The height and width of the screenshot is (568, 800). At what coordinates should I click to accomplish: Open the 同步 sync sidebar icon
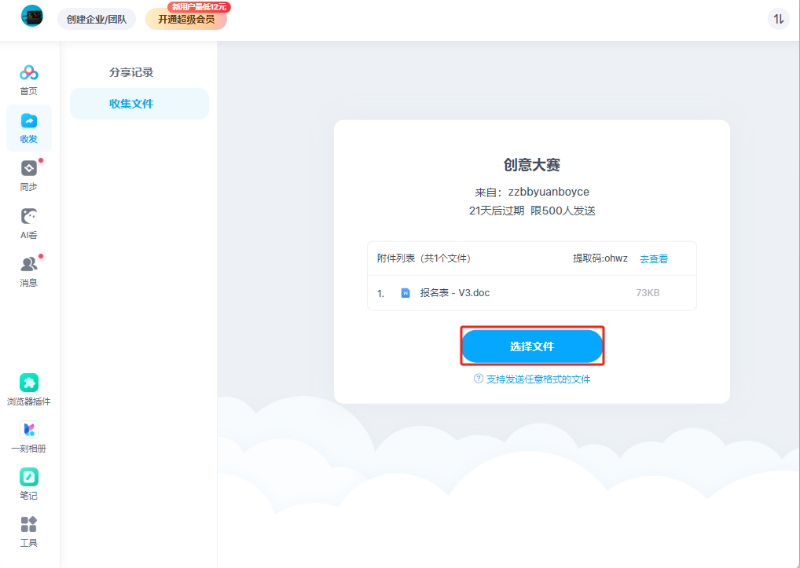[x=29, y=169]
